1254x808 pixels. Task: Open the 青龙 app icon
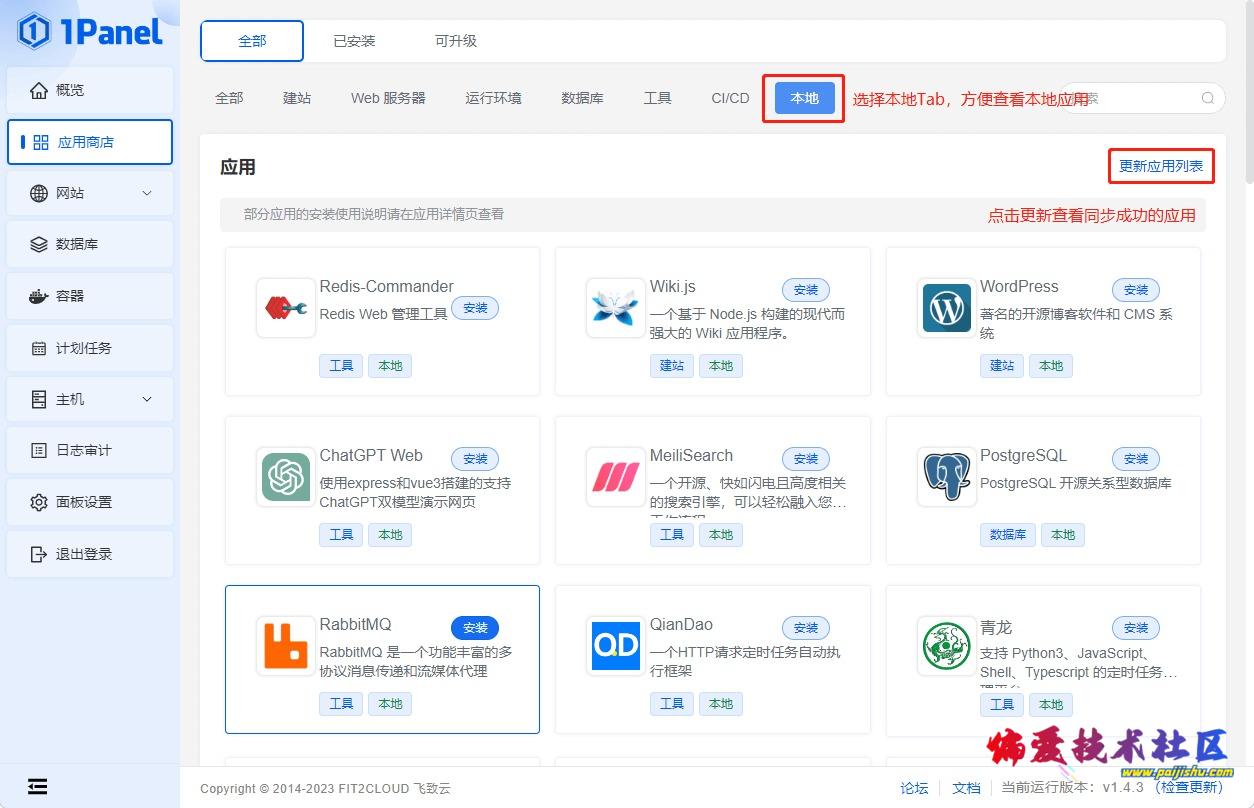[946, 646]
